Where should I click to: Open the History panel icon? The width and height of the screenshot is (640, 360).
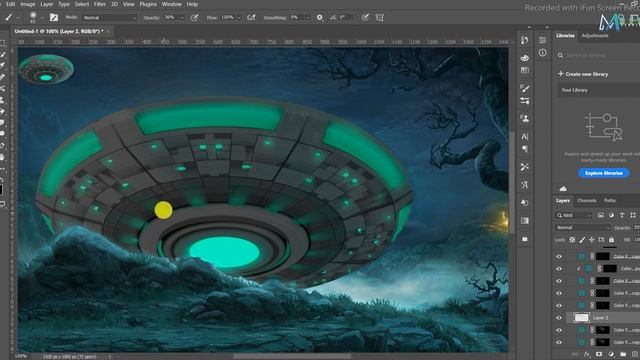(525, 40)
